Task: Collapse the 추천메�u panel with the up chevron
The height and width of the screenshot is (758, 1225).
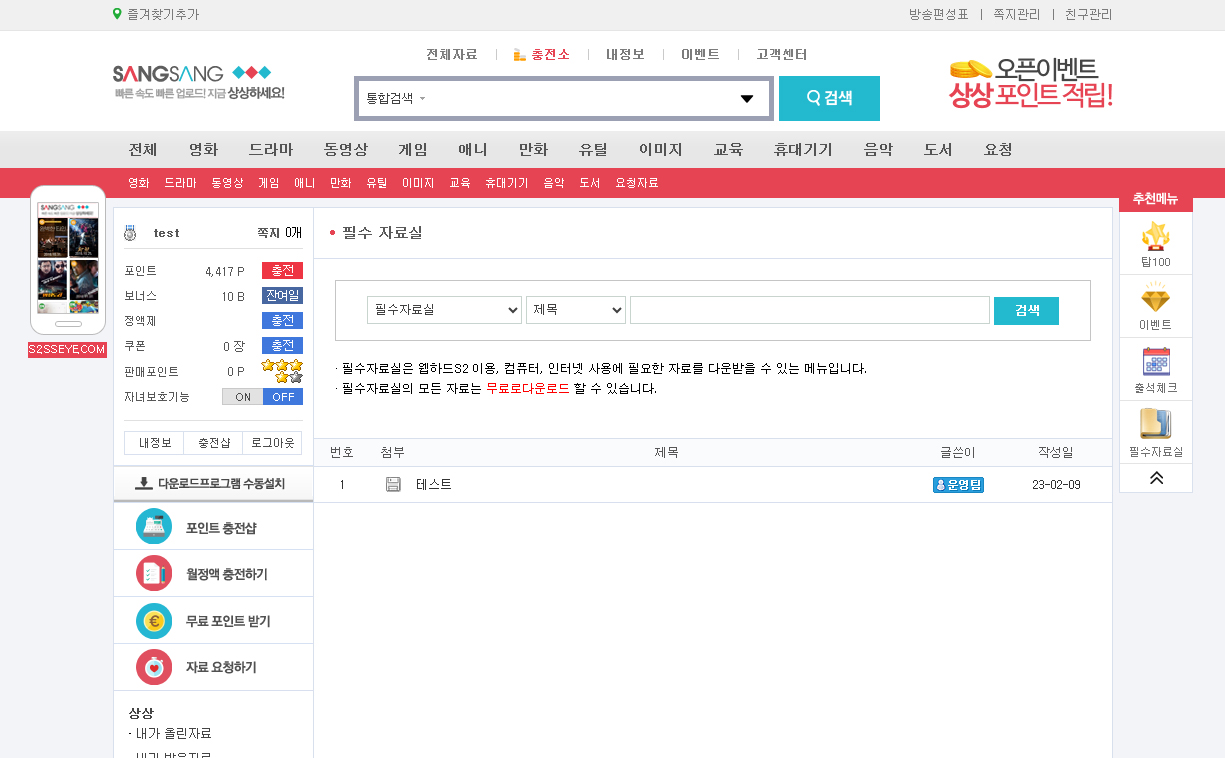Action: click(x=1156, y=478)
